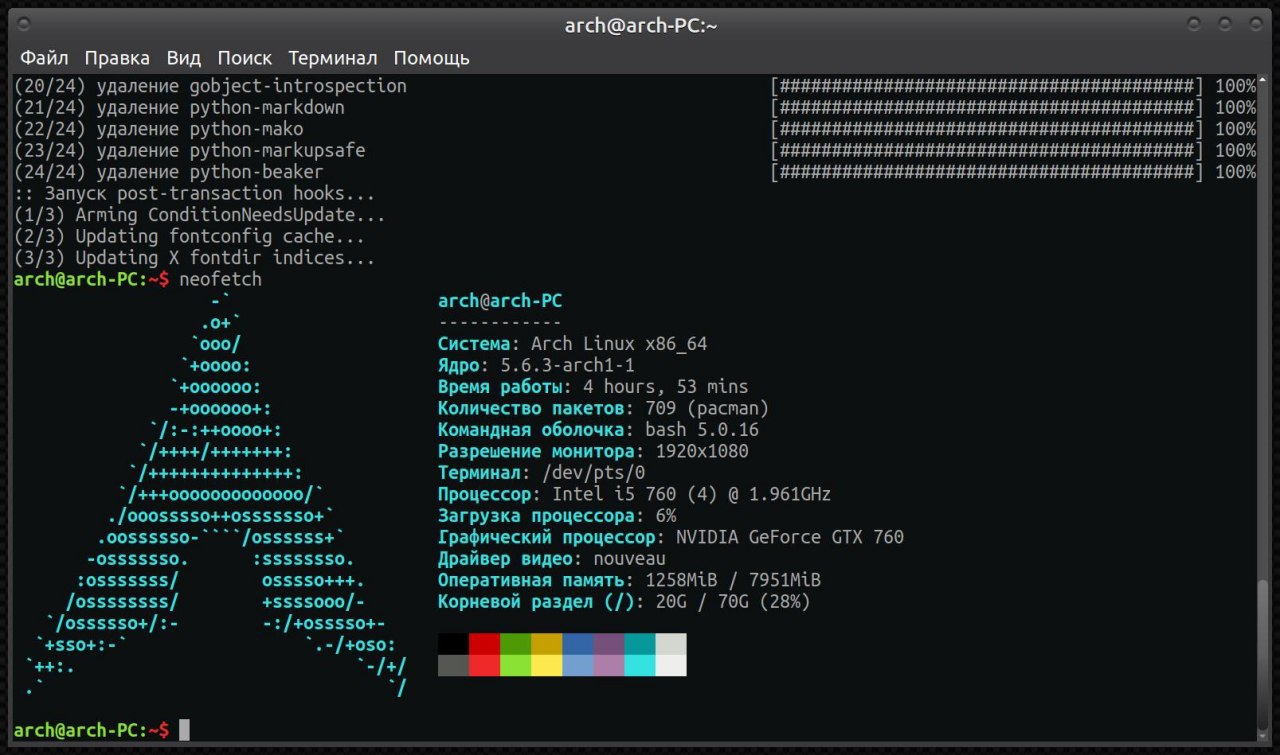The height and width of the screenshot is (755, 1280).
Task: Click the bright cyan neofetch color block
Action: click(639, 666)
